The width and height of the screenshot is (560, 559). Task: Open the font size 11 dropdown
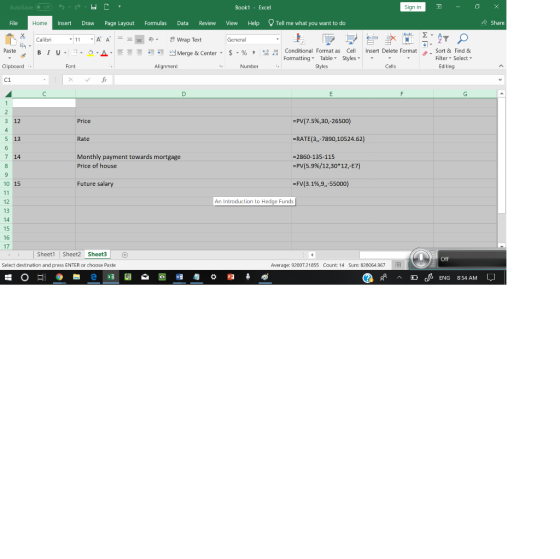click(x=92, y=39)
